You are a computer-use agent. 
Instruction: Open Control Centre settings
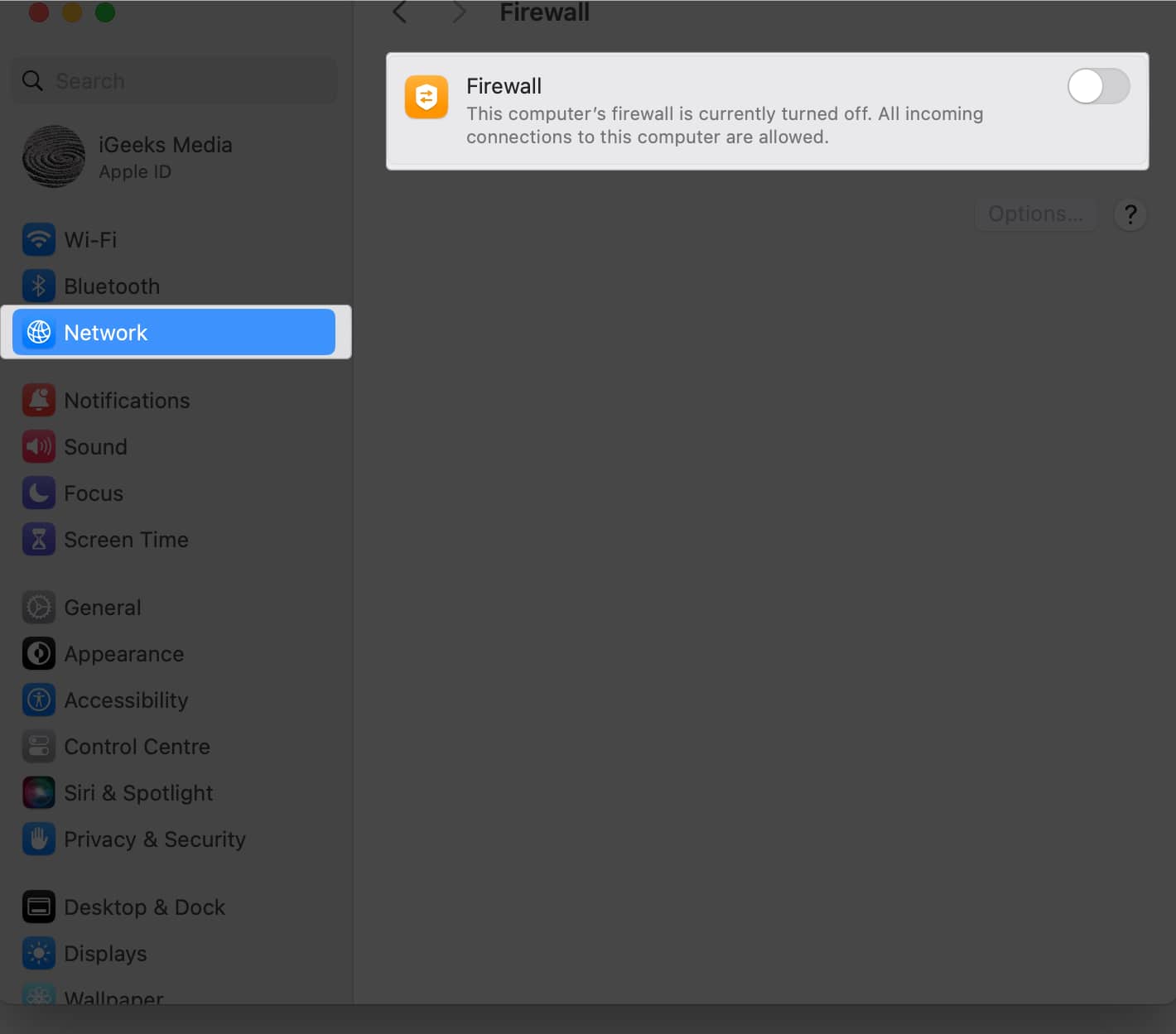pyautogui.click(x=174, y=747)
